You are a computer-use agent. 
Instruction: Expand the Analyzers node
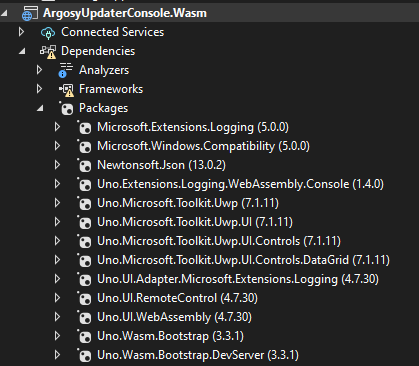[39, 70]
